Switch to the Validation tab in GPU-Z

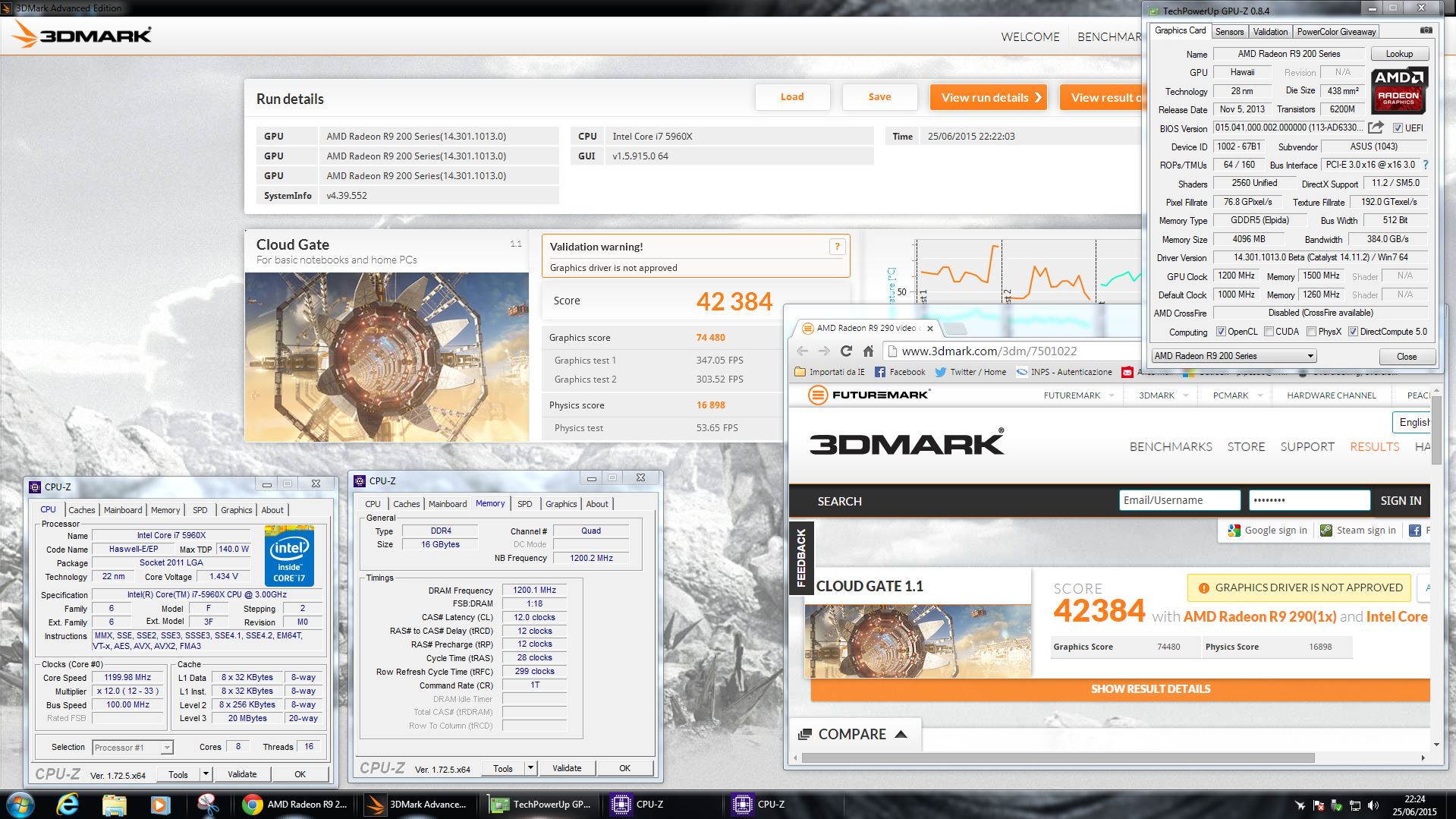pos(1270,32)
